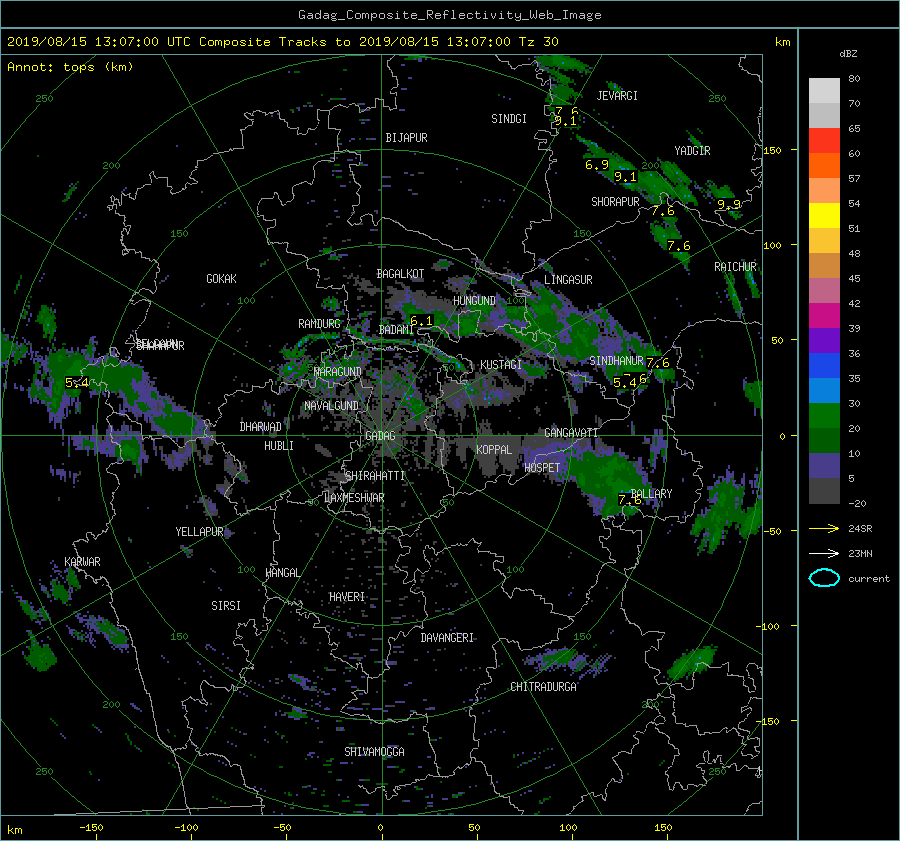Click the LINGASUR city label
The height and width of the screenshot is (841, 900).
(568, 280)
